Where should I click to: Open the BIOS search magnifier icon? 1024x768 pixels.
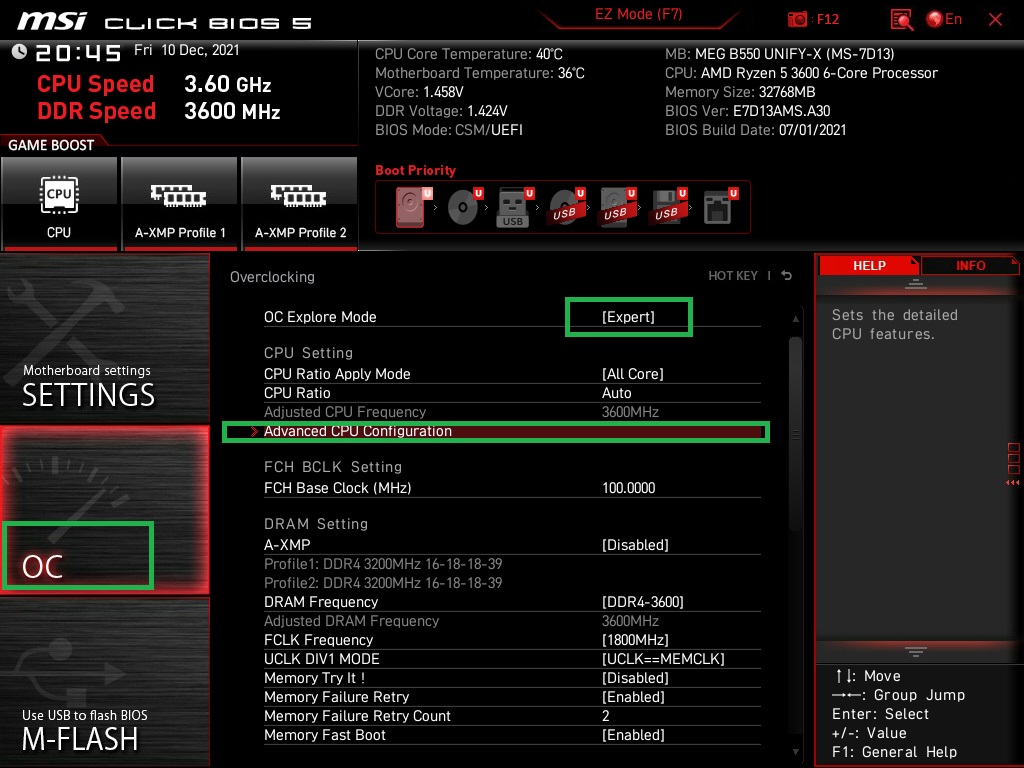pos(902,20)
